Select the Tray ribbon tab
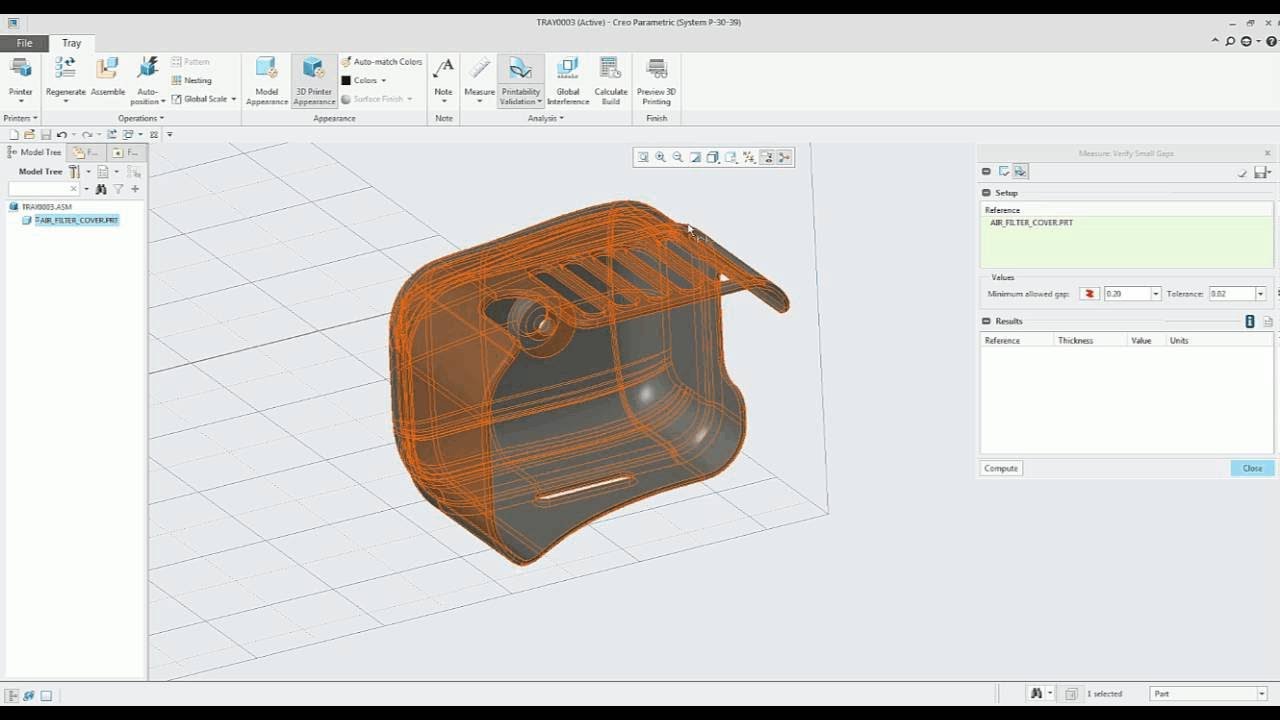The height and width of the screenshot is (720, 1280). point(72,43)
